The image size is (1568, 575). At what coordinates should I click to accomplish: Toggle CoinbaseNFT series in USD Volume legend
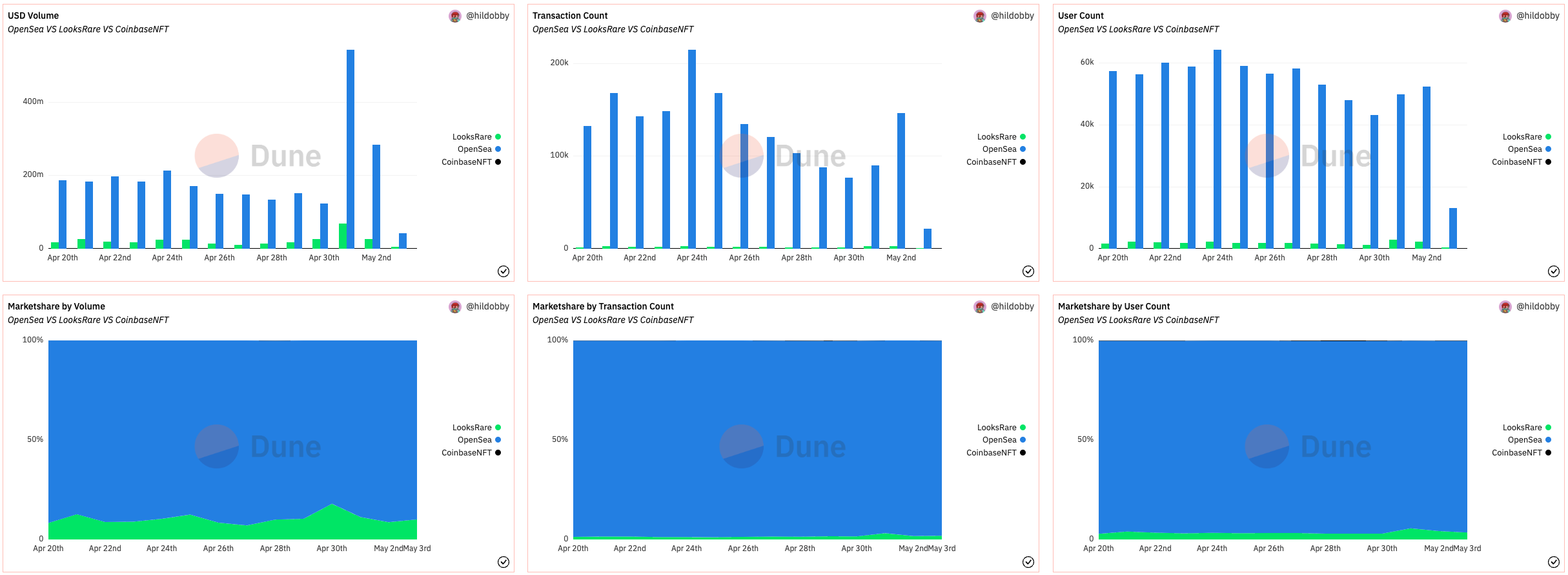pyautogui.click(x=471, y=162)
